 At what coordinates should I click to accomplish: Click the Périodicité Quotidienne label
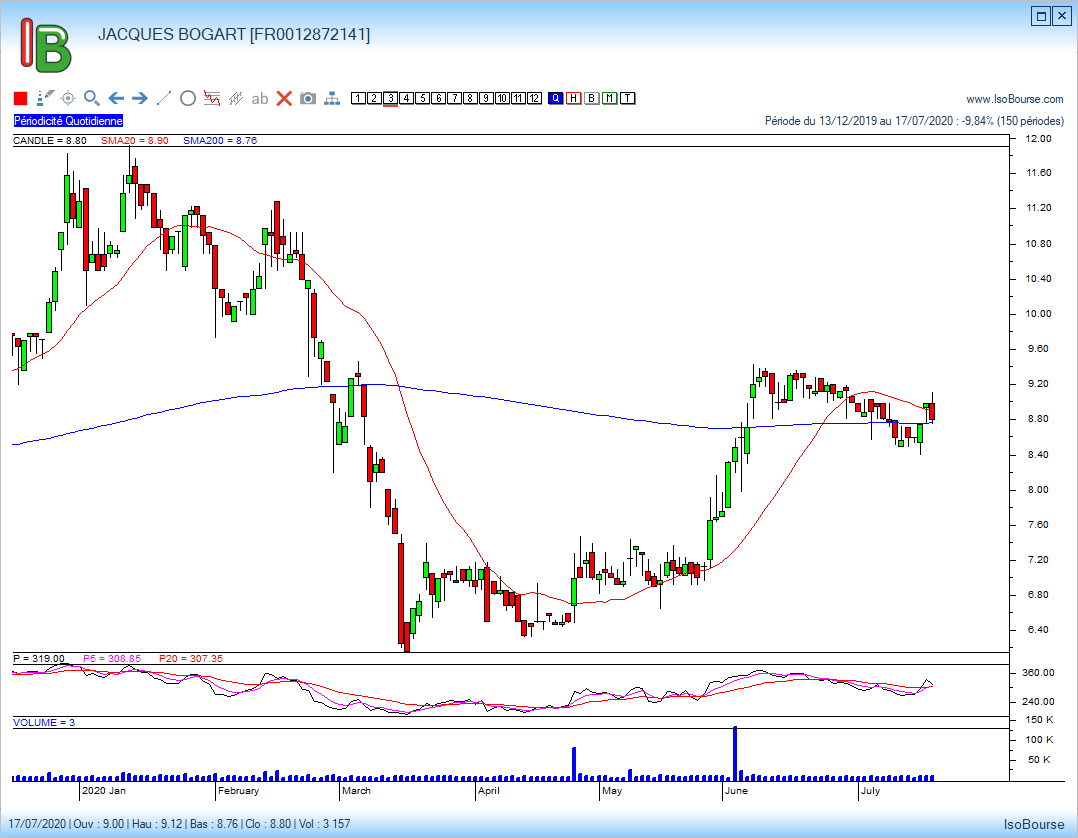[68, 121]
